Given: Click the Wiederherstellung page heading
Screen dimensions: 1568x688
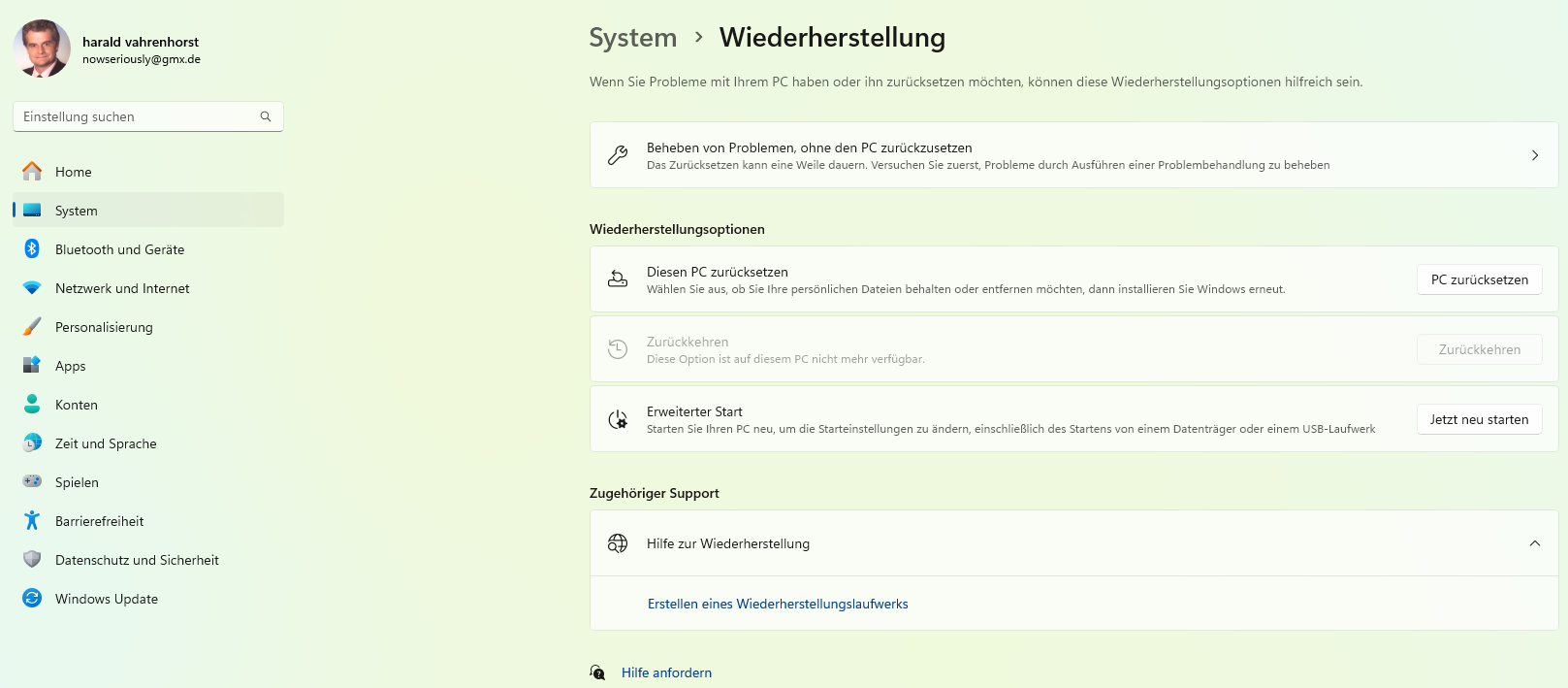Looking at the screenshot, I should [x=832, y=38].
